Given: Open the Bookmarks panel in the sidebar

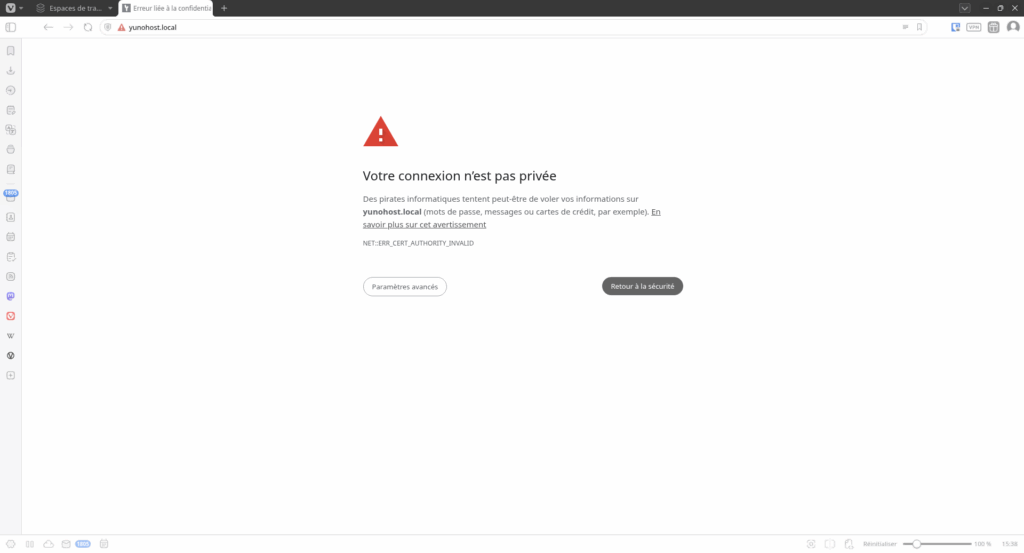Looking at the screenshot, I should 10,50.
